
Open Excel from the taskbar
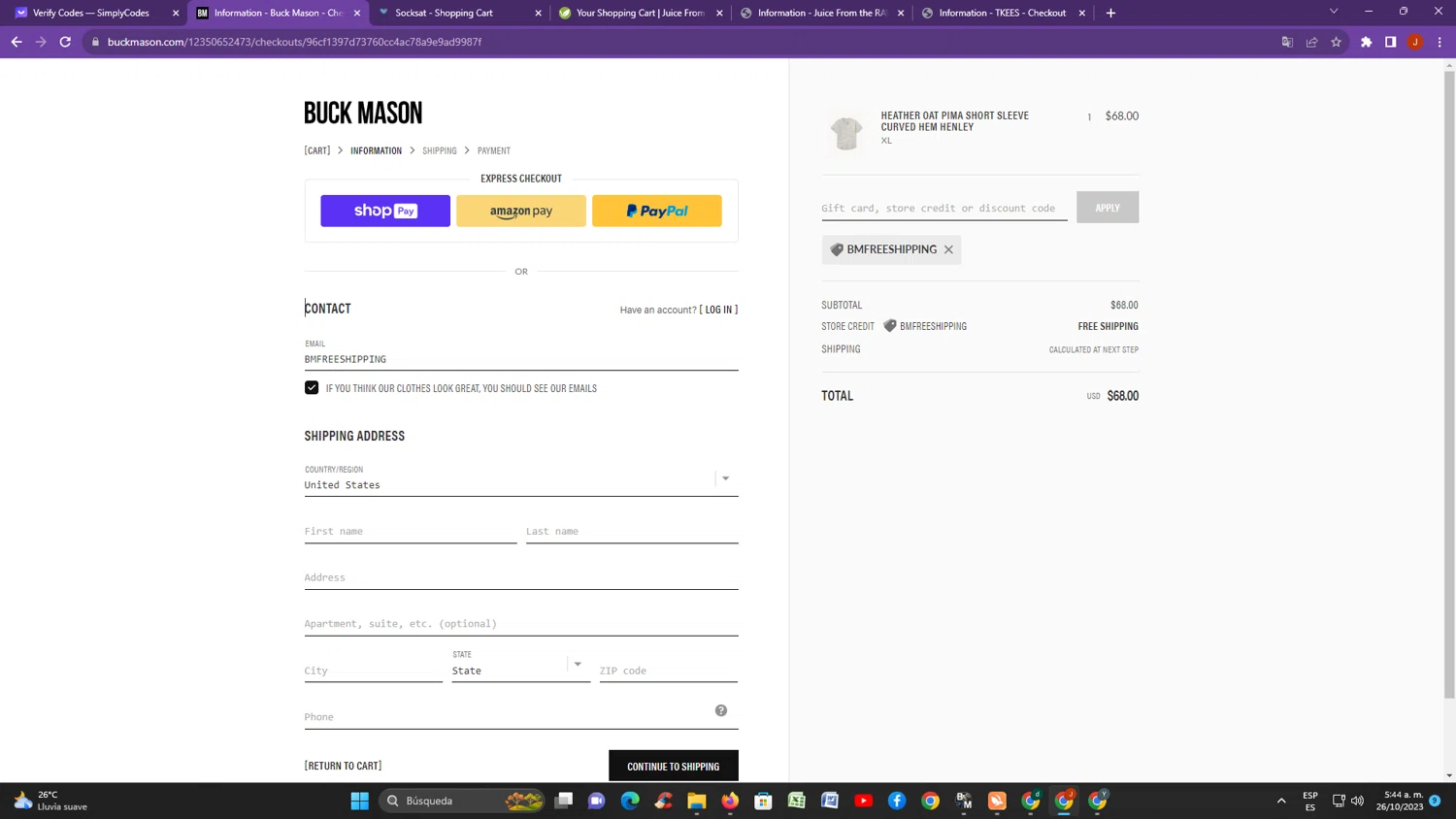(x=796, y=801)
